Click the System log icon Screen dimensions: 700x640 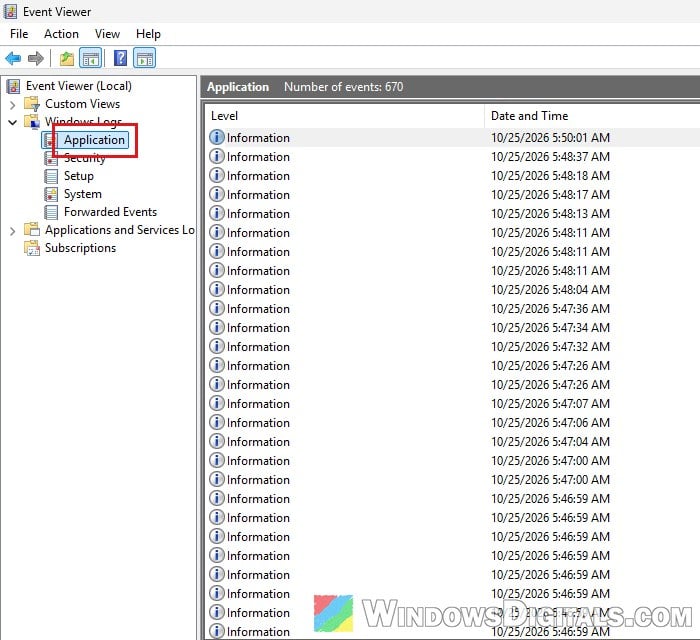[x=51, y=194]
